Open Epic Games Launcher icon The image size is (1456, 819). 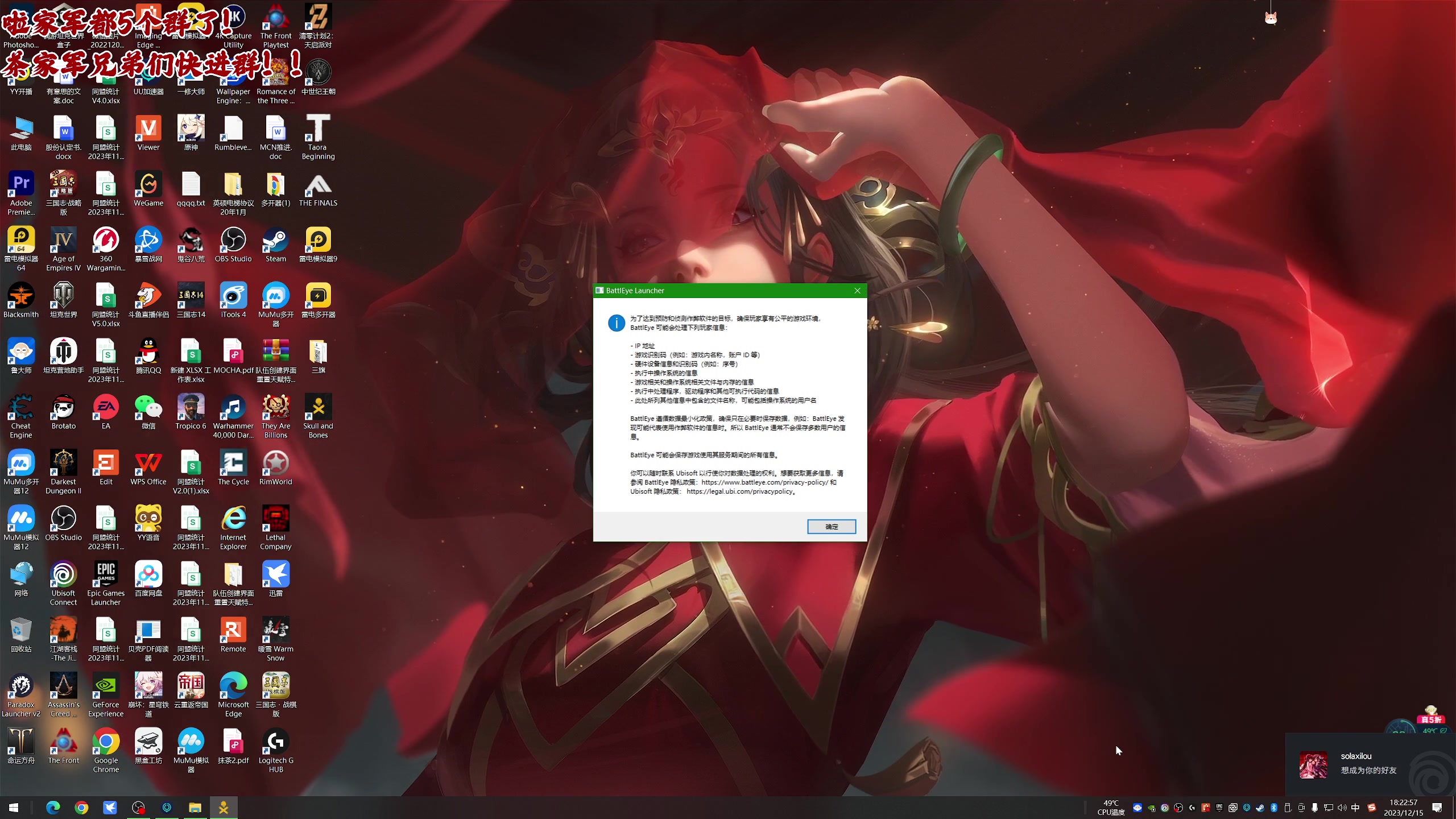click(x=106, y=583)
